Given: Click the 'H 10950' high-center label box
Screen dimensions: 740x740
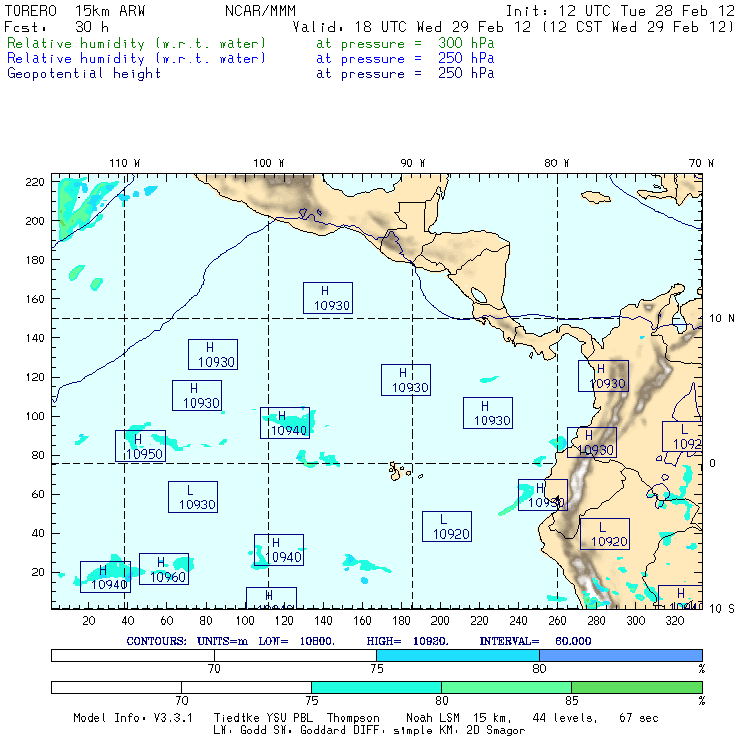Looking at the screenshot, I should [140, 446].
